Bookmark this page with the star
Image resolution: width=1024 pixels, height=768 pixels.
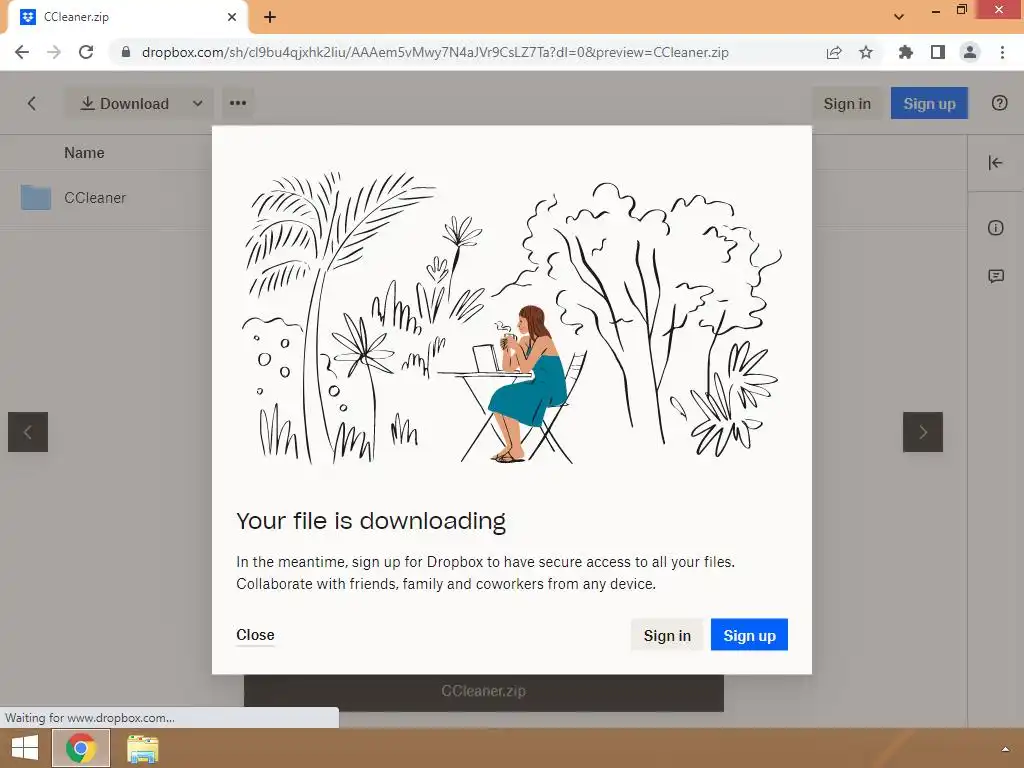pyautogui.click(x=866, y=52)
